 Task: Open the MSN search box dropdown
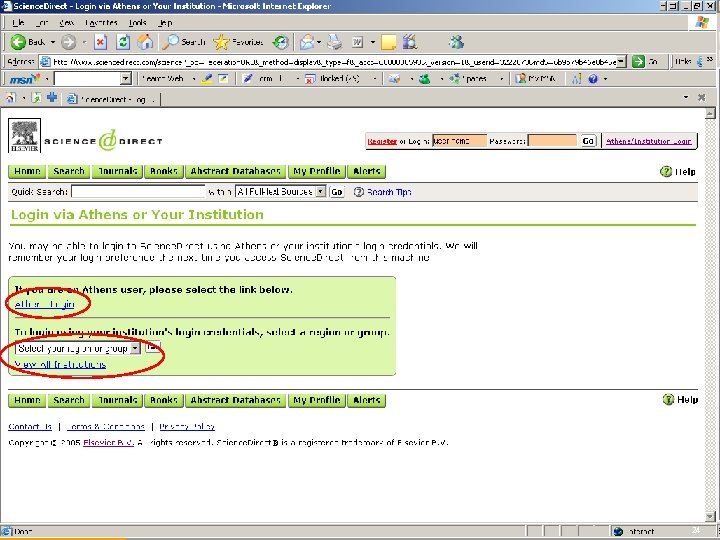(125, 79)
